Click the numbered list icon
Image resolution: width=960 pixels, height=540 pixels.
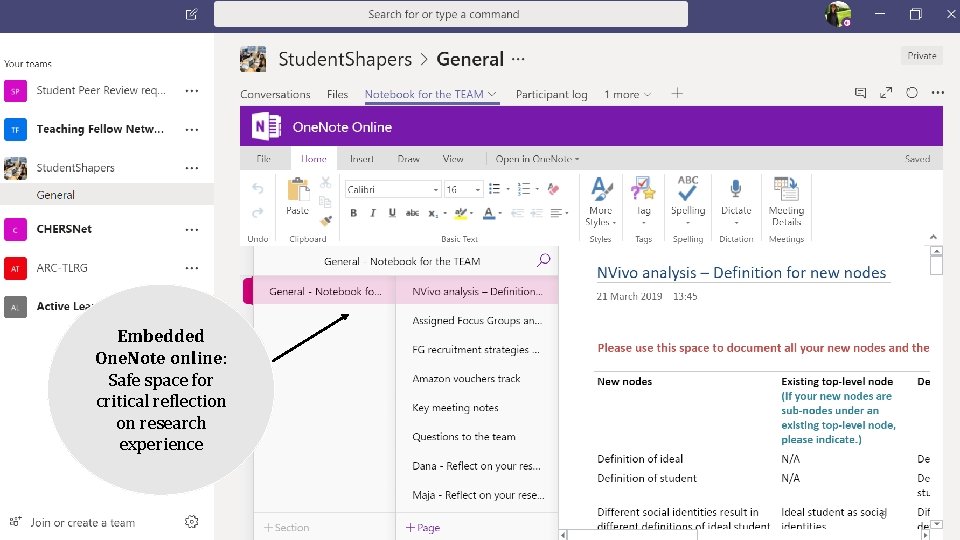coord(523,189)
